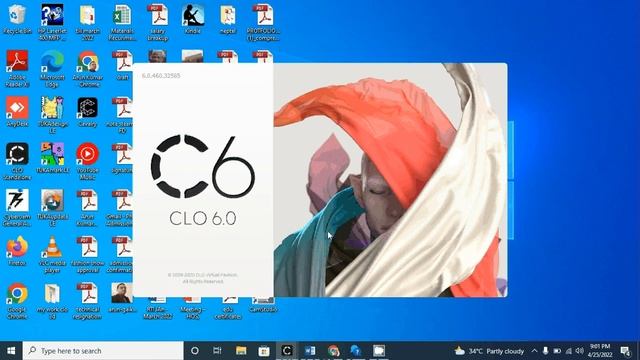The height and width of the screenshot is (360, 640).
Task: Select the till march 2022 folder
Action: point(87,22)
